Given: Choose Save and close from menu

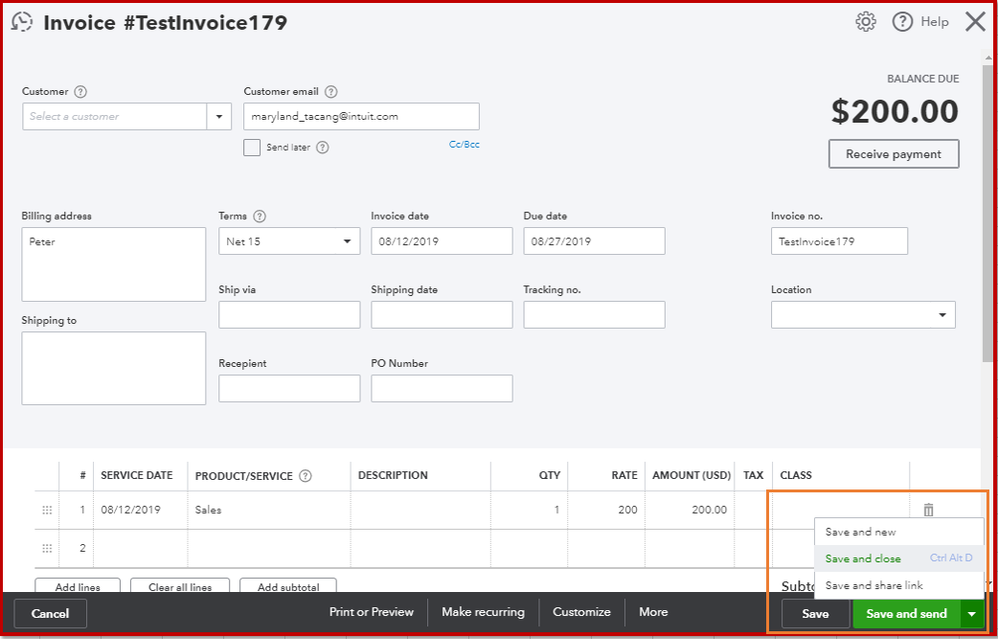Looking at the screenshot, I should (x=899, y=559).
